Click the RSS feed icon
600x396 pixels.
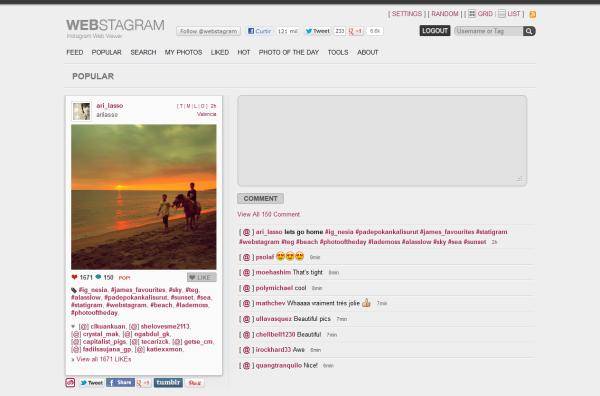(x=532, y=15)
